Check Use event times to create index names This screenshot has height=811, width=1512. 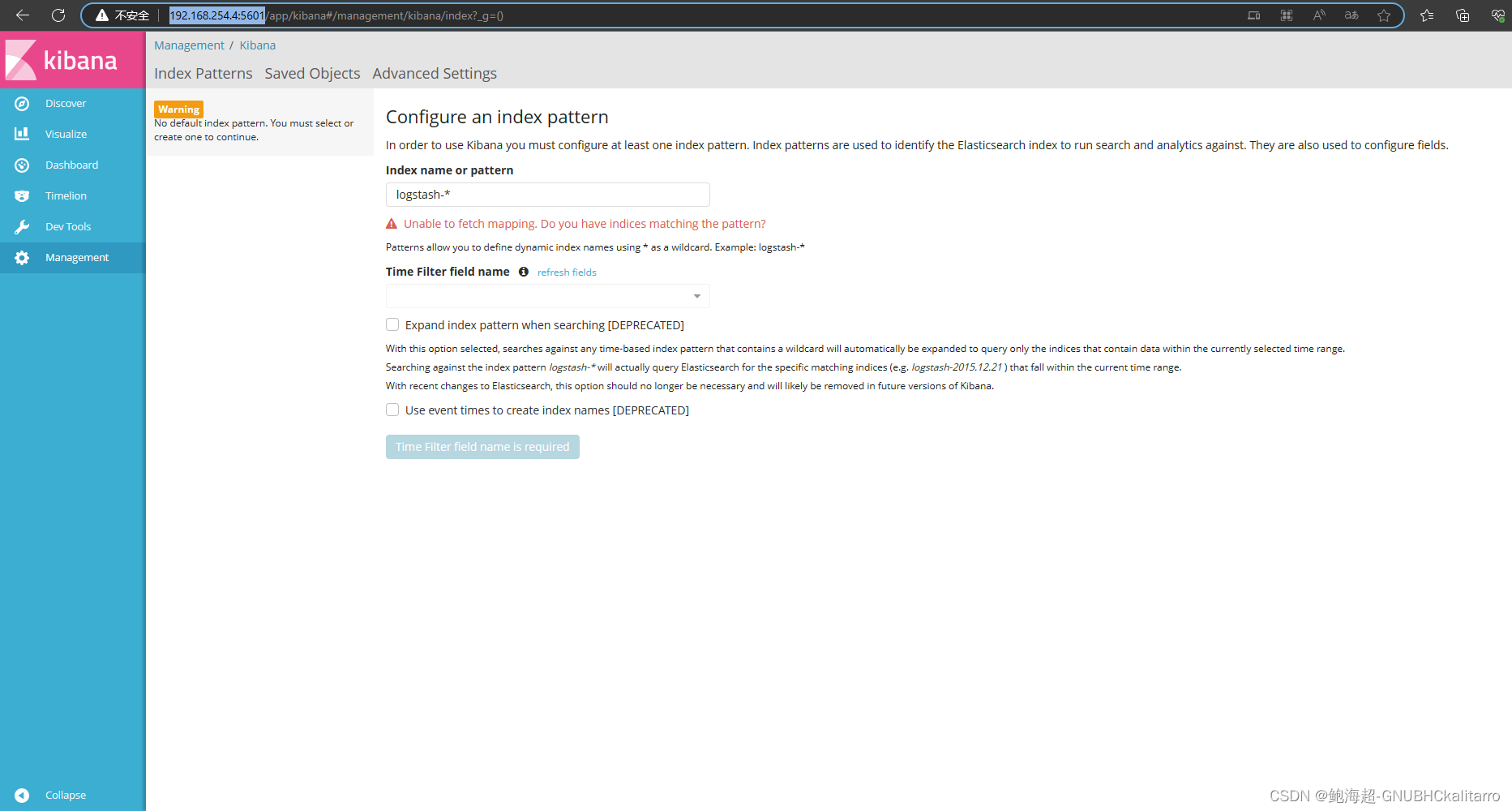pyautogui.click(x=392, y=410)
